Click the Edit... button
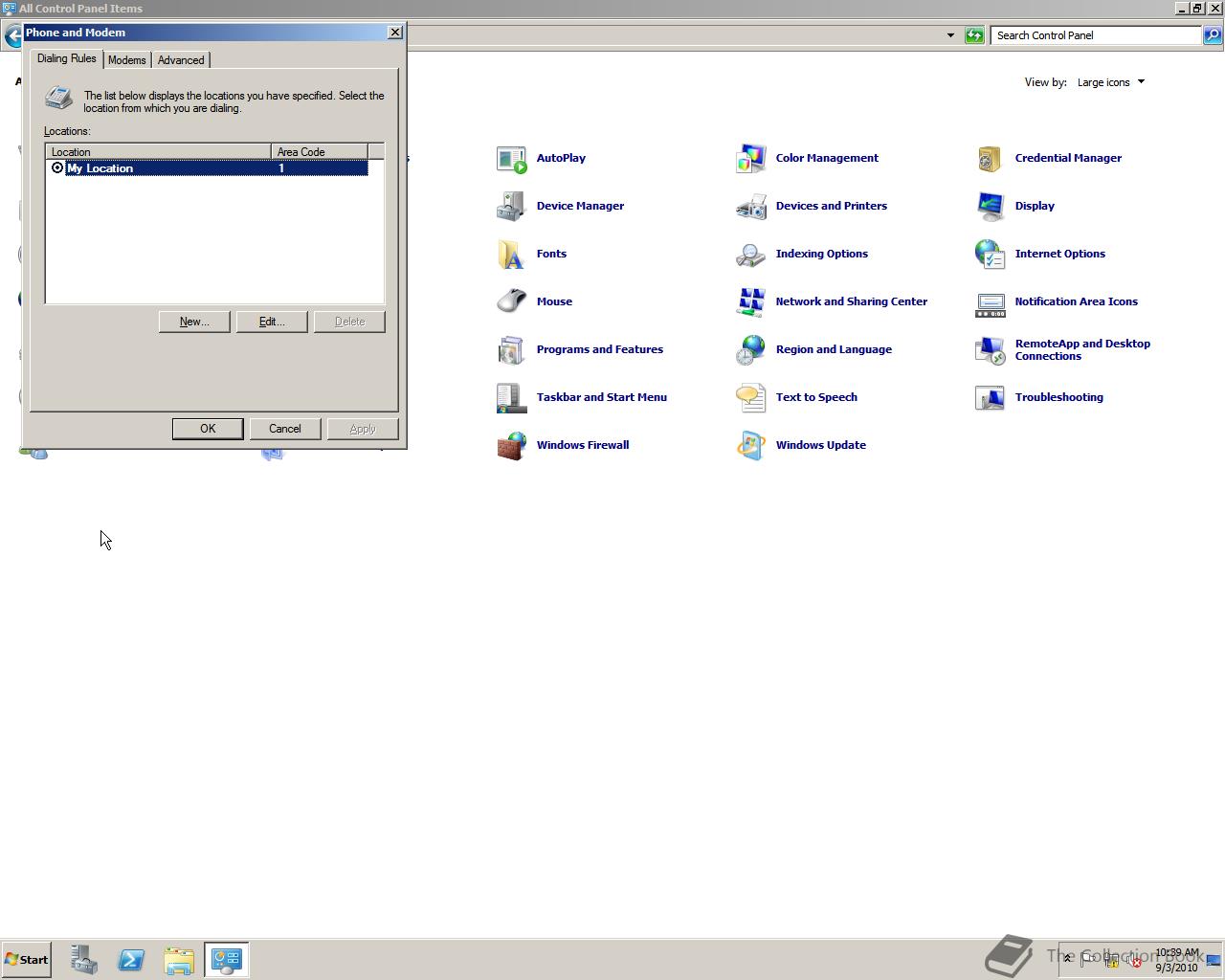The image size is (1225, 980). click(x=272, y=322)
